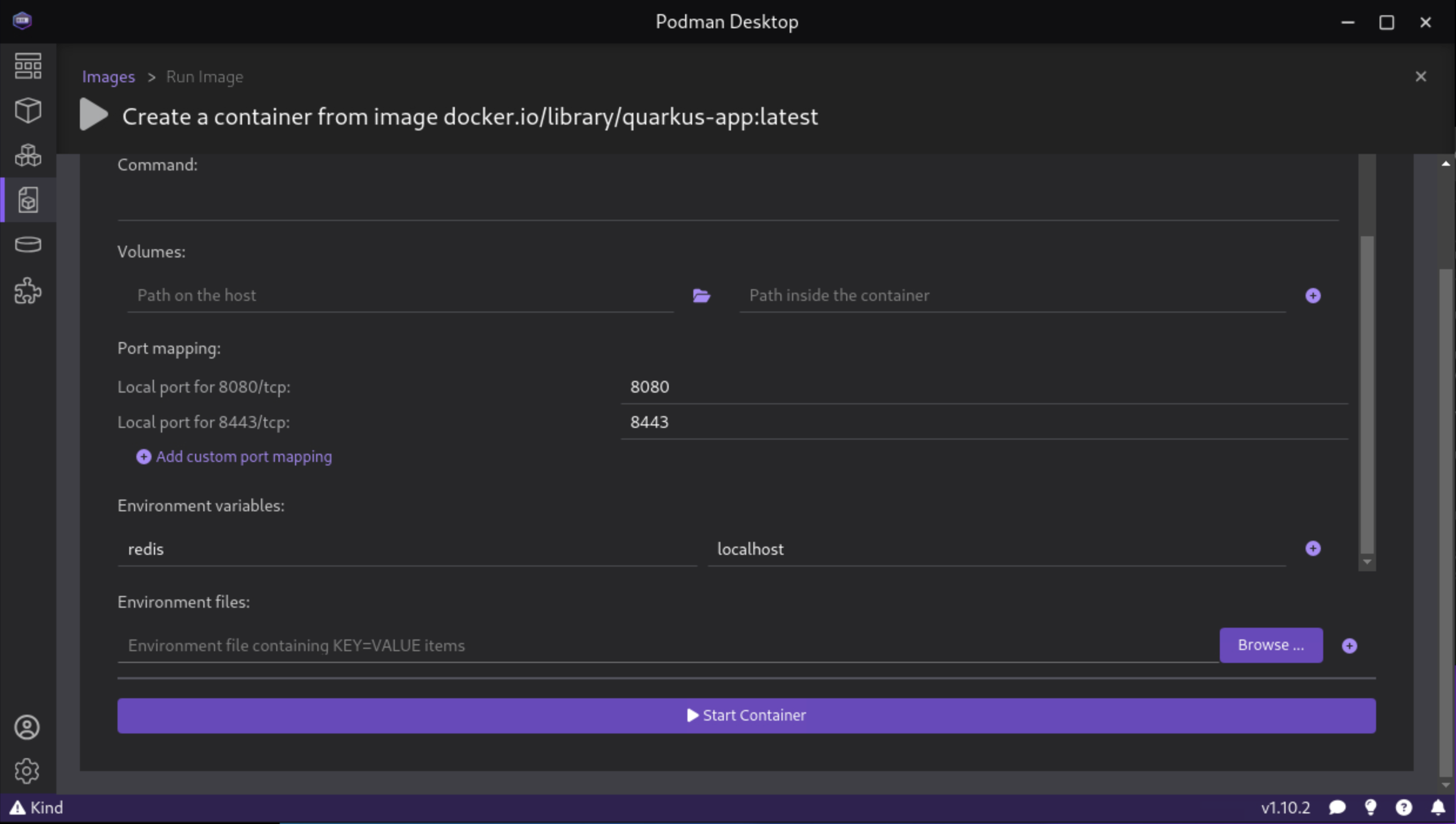Viewport: 1456px width, 824px height.
Task: Click outer scrollbar up arrow
Action: 1445,163
